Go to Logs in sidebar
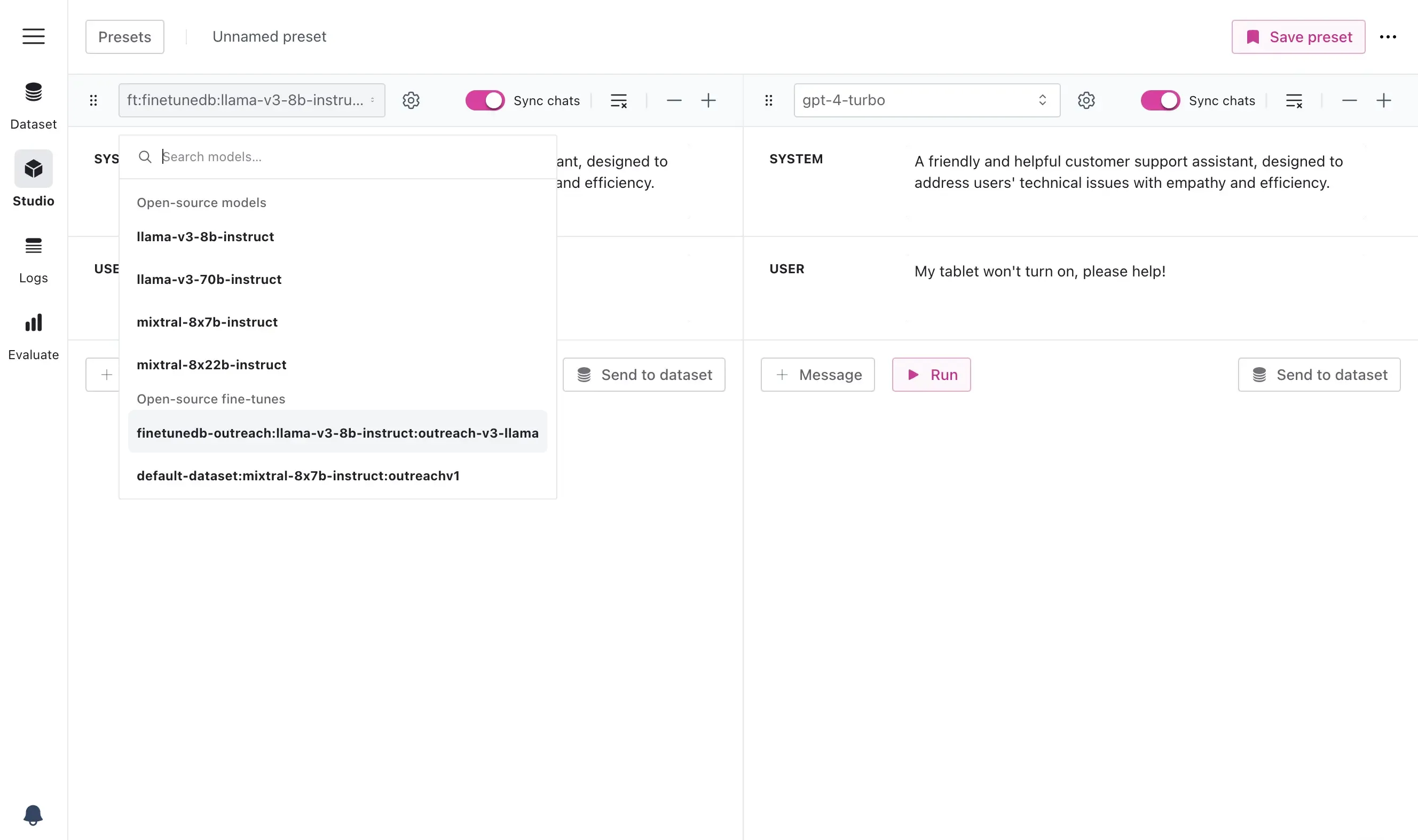 click(x=34, y=259)
